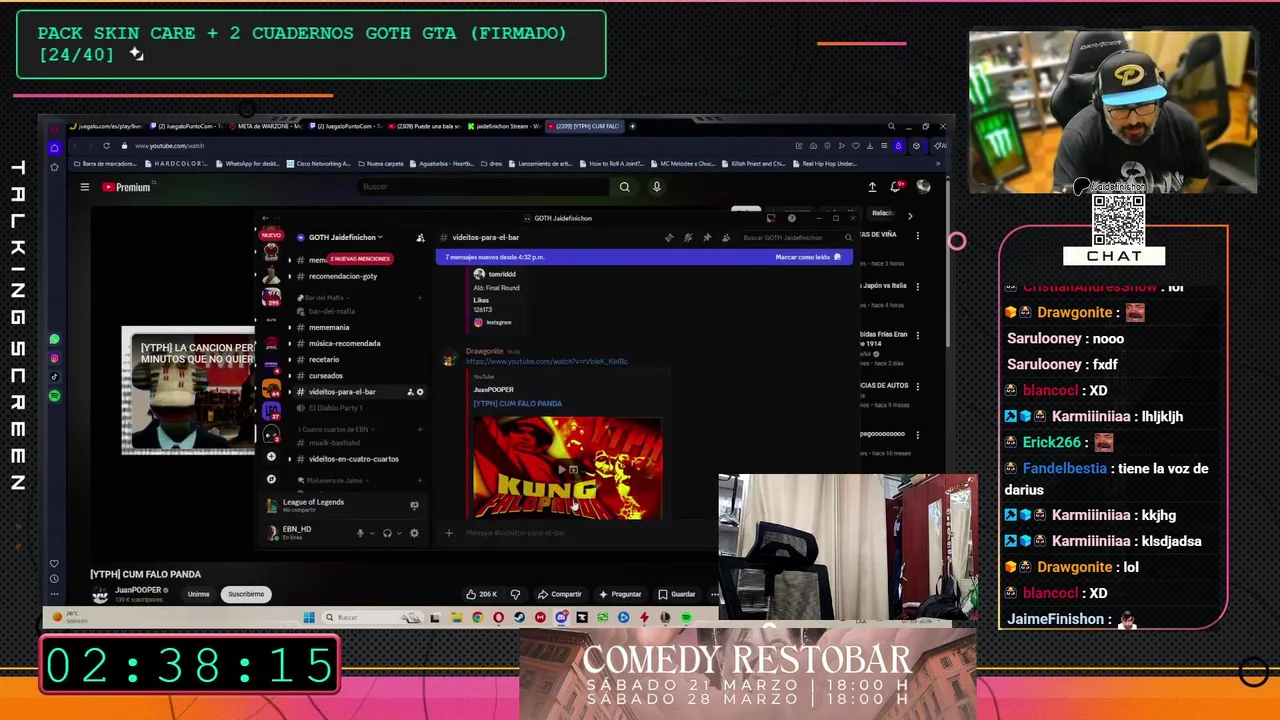Open Discord channel curseados
This screenshot has width=1280, height=720.
click(326, 375)
